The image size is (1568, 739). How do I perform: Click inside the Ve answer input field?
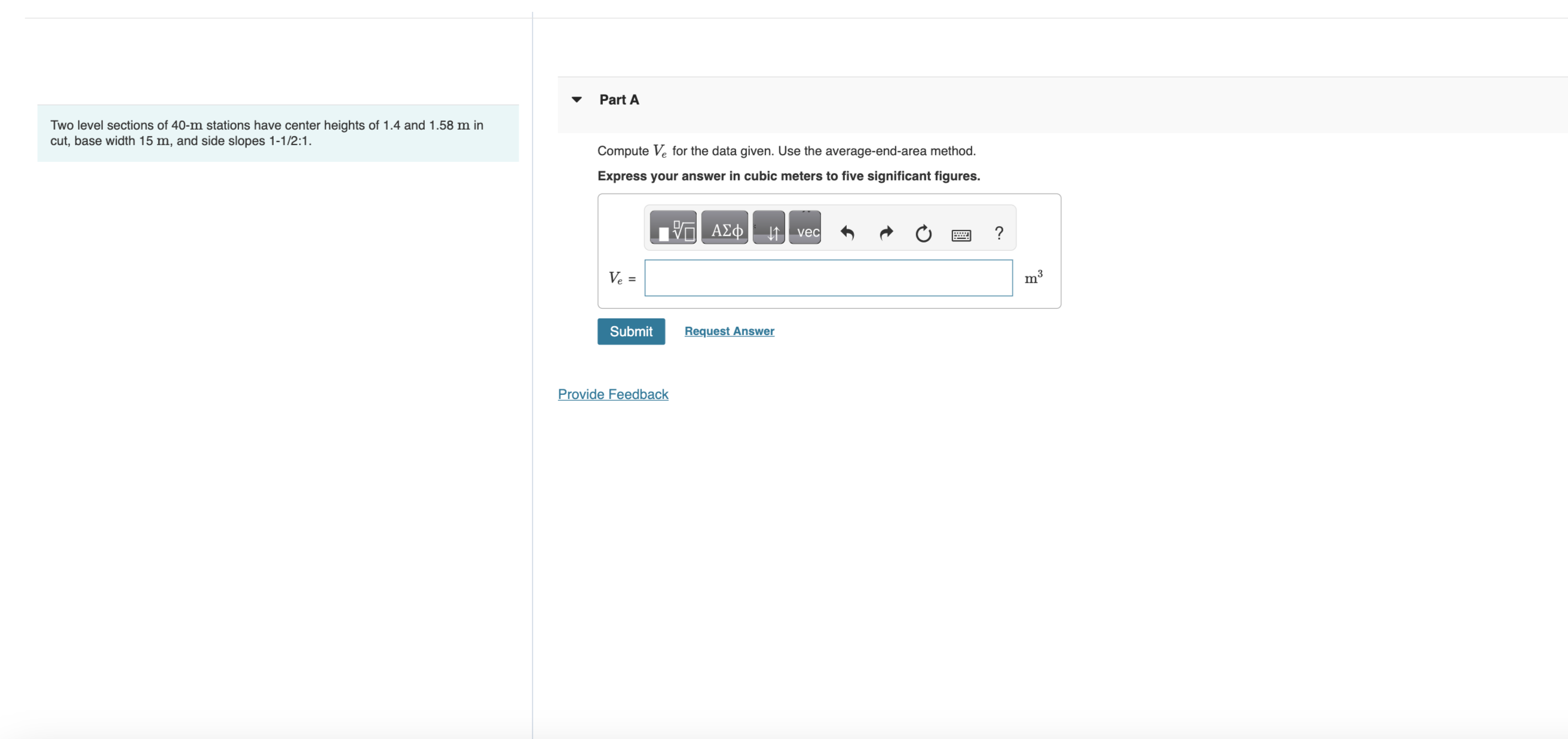point(828,278)
